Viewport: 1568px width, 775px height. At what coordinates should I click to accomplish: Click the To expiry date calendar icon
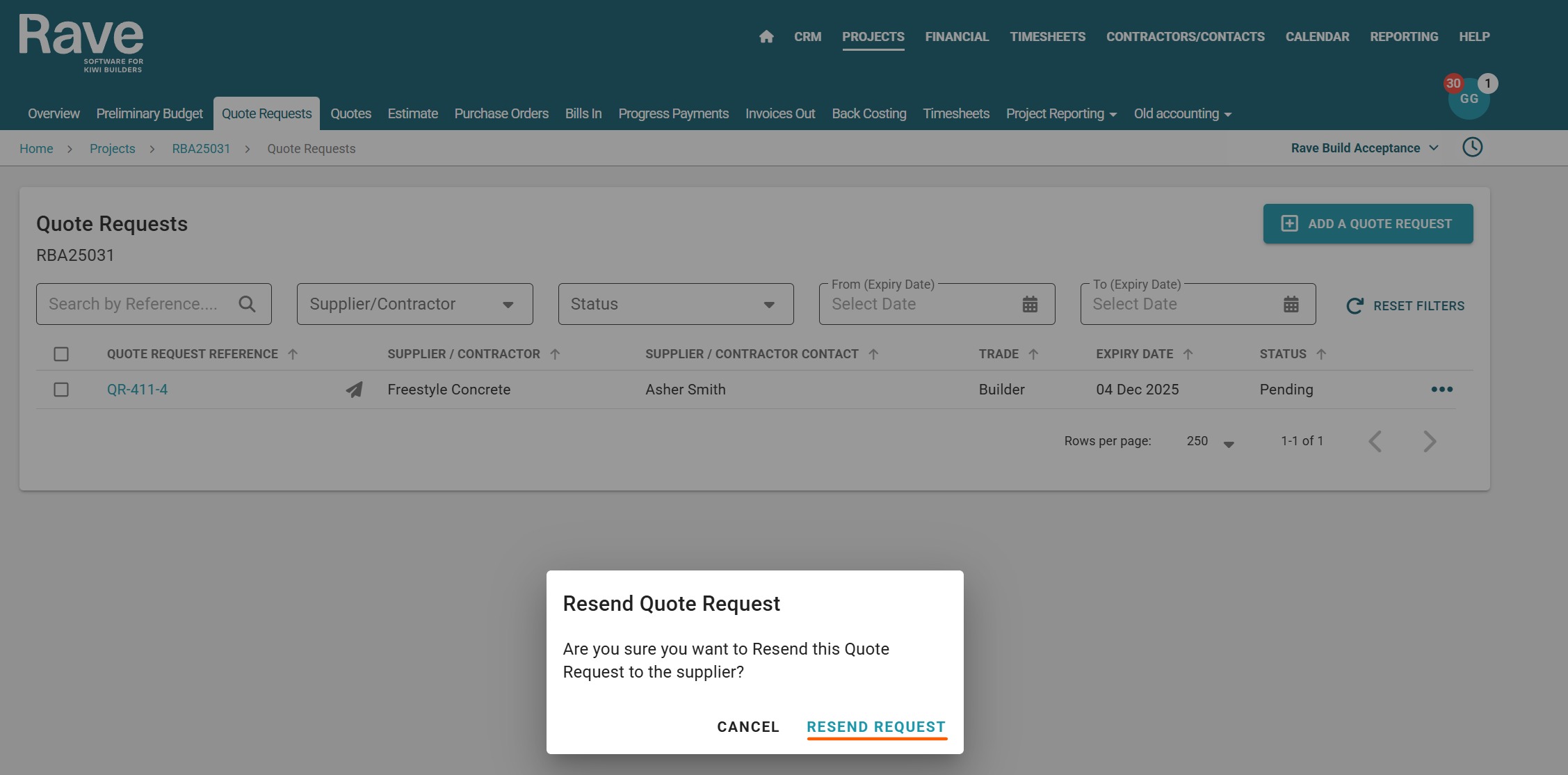coord(1291,304)
